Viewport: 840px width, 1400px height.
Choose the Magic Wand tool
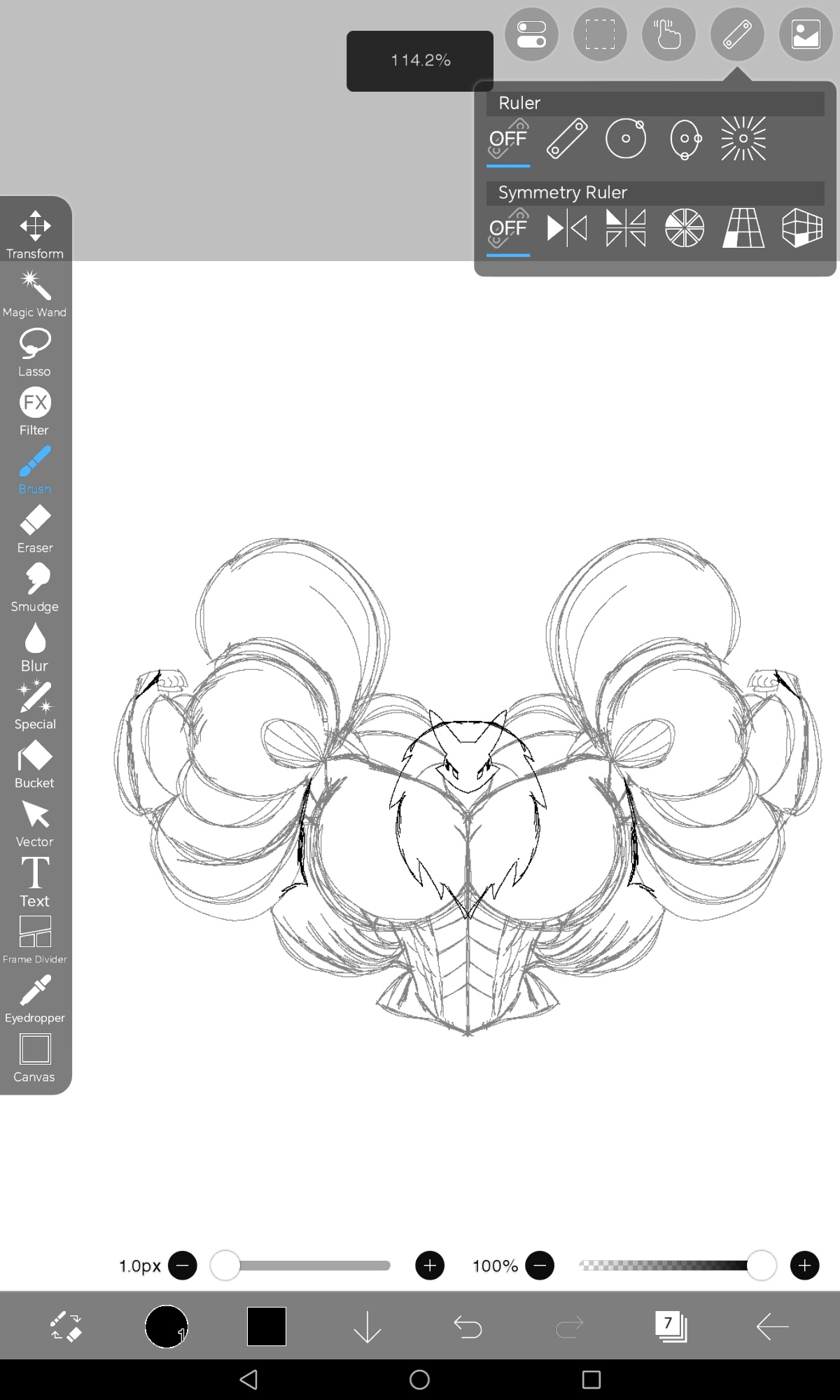(x=35, y=294)
